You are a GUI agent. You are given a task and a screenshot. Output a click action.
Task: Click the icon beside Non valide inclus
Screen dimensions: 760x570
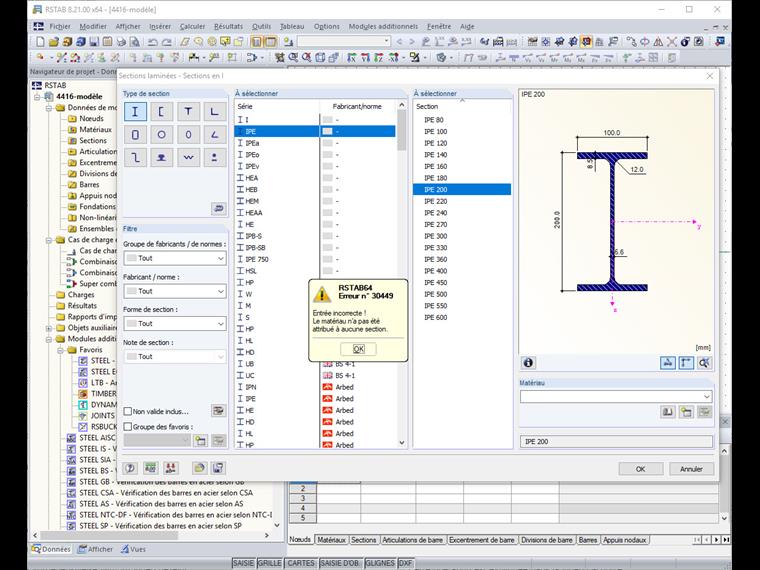click(219, 411)
